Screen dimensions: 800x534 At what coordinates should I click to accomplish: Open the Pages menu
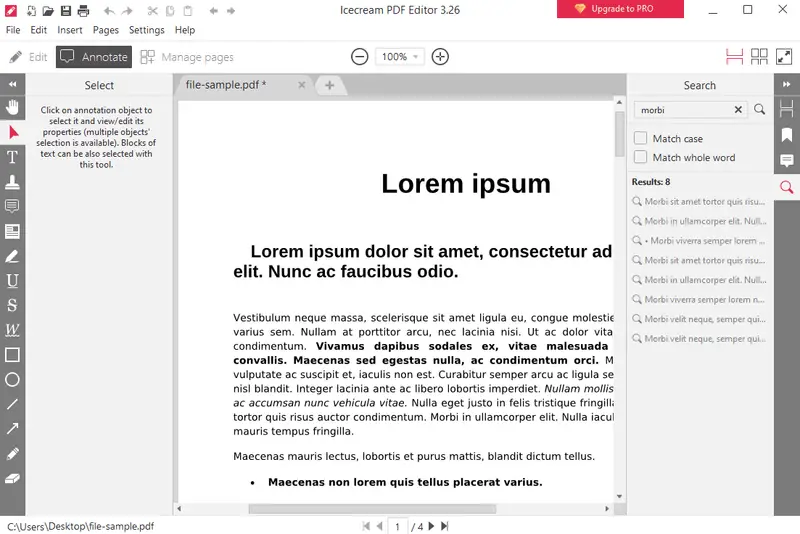pyautogui.click(x=106, y=30)
